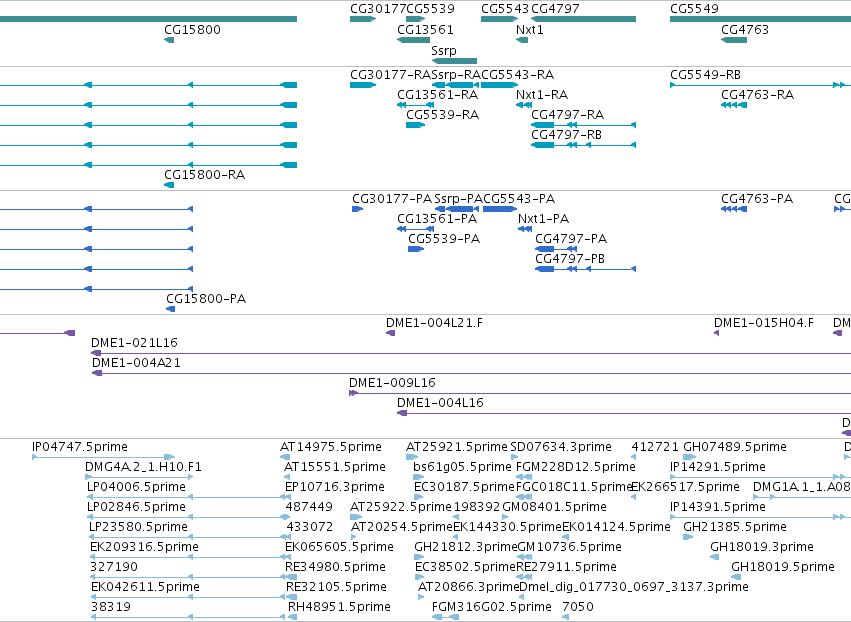
Task: Select the RH48951.5prime EST label
Action: [x=339, y=608]
